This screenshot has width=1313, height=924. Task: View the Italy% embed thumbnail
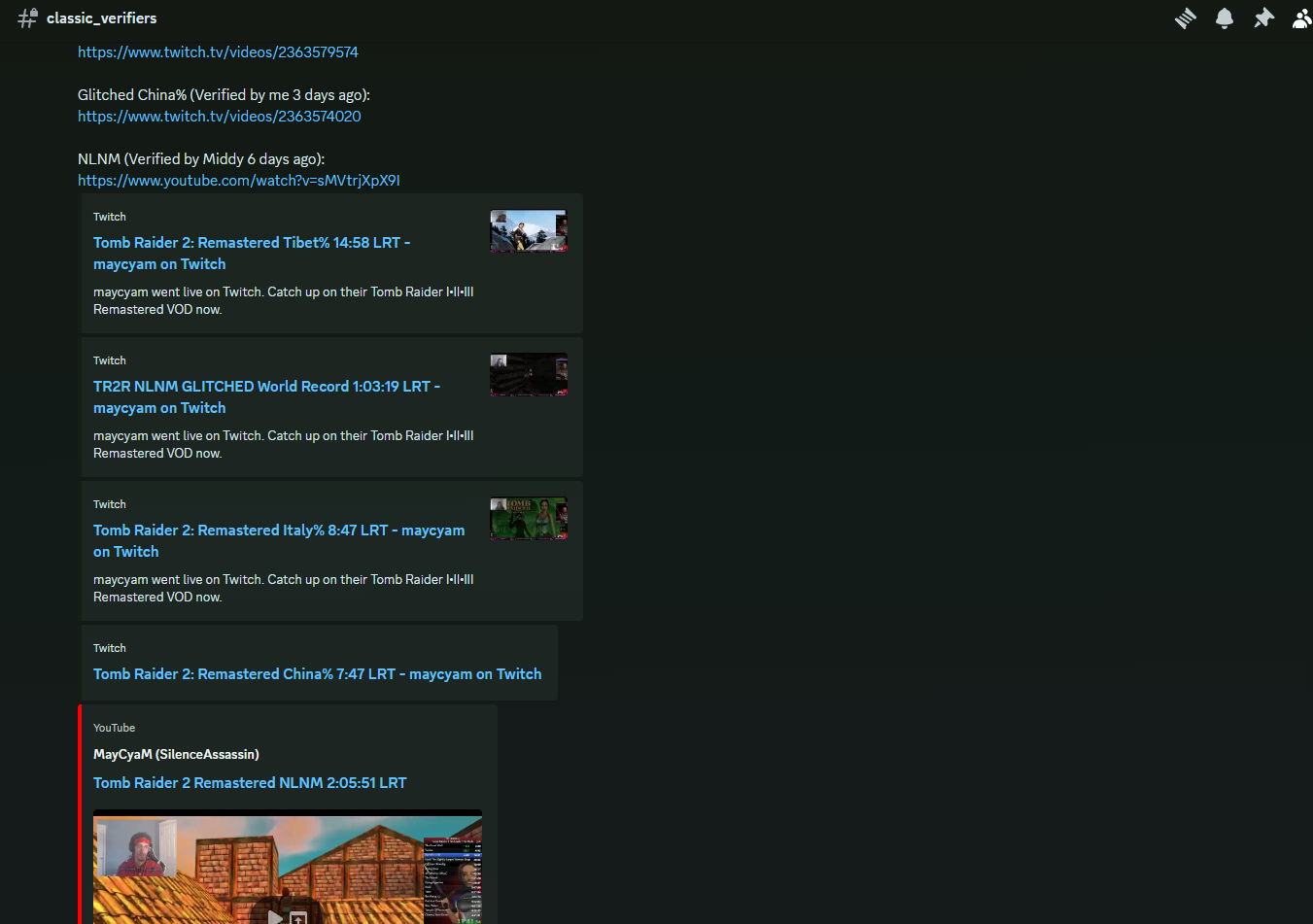click(x=529, y=519)
